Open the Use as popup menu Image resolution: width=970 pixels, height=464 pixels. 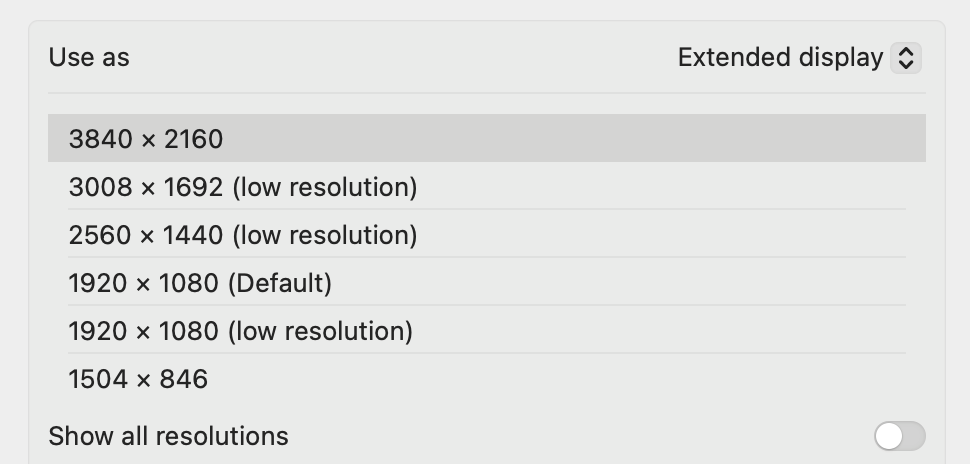coord(798,58)
